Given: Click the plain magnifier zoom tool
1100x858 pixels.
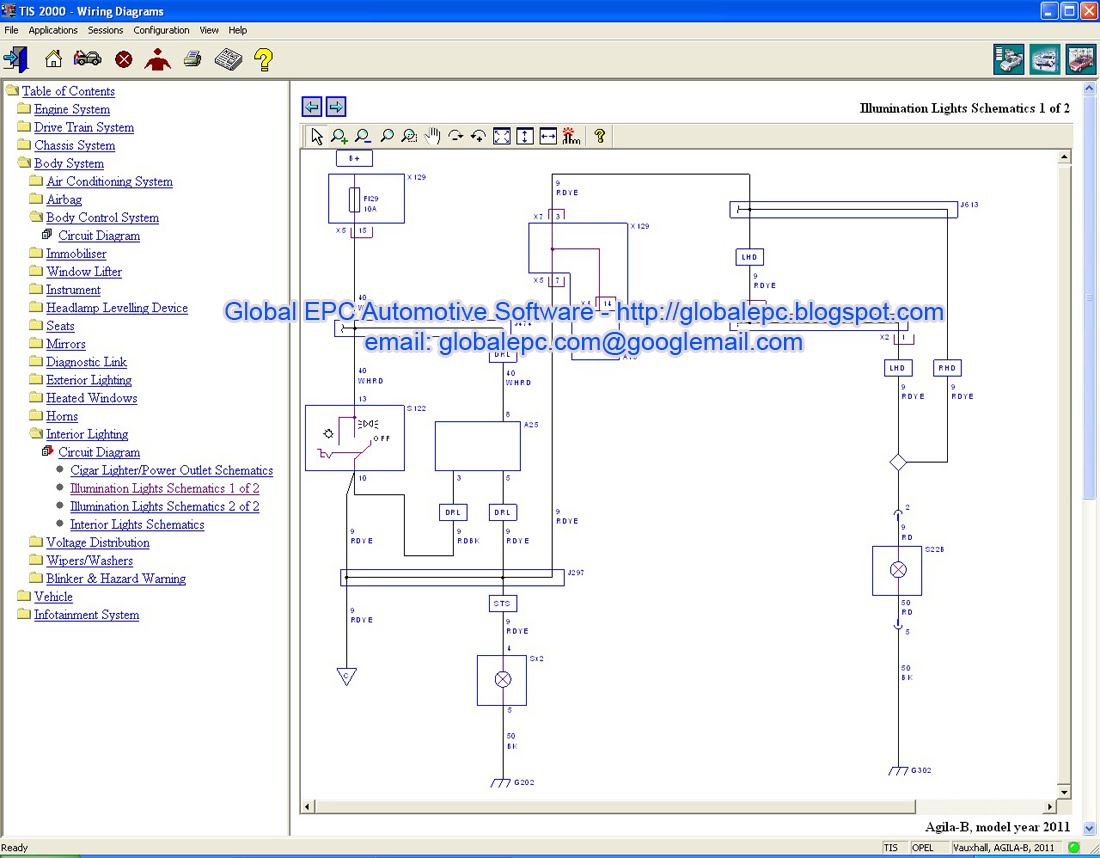Looking at the screenshot, I should point(387,136).
